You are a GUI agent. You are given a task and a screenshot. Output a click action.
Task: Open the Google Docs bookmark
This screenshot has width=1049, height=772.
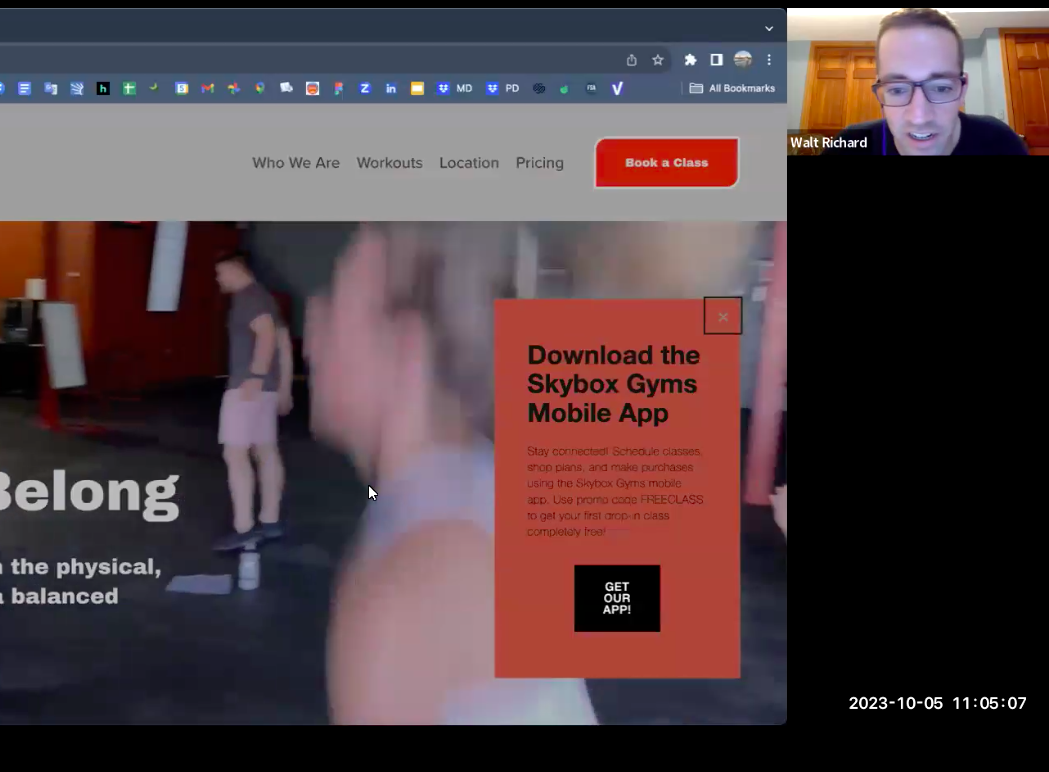(x=24, y=88)
